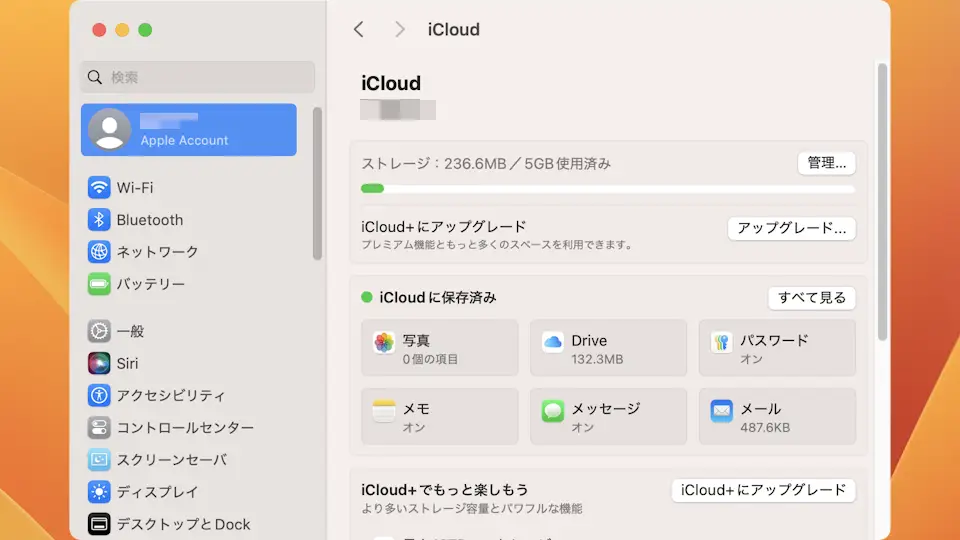The height and width of the screenshot is (540, 960).
Task: Open パスワード iCloud settings tile
Action: 777,348
